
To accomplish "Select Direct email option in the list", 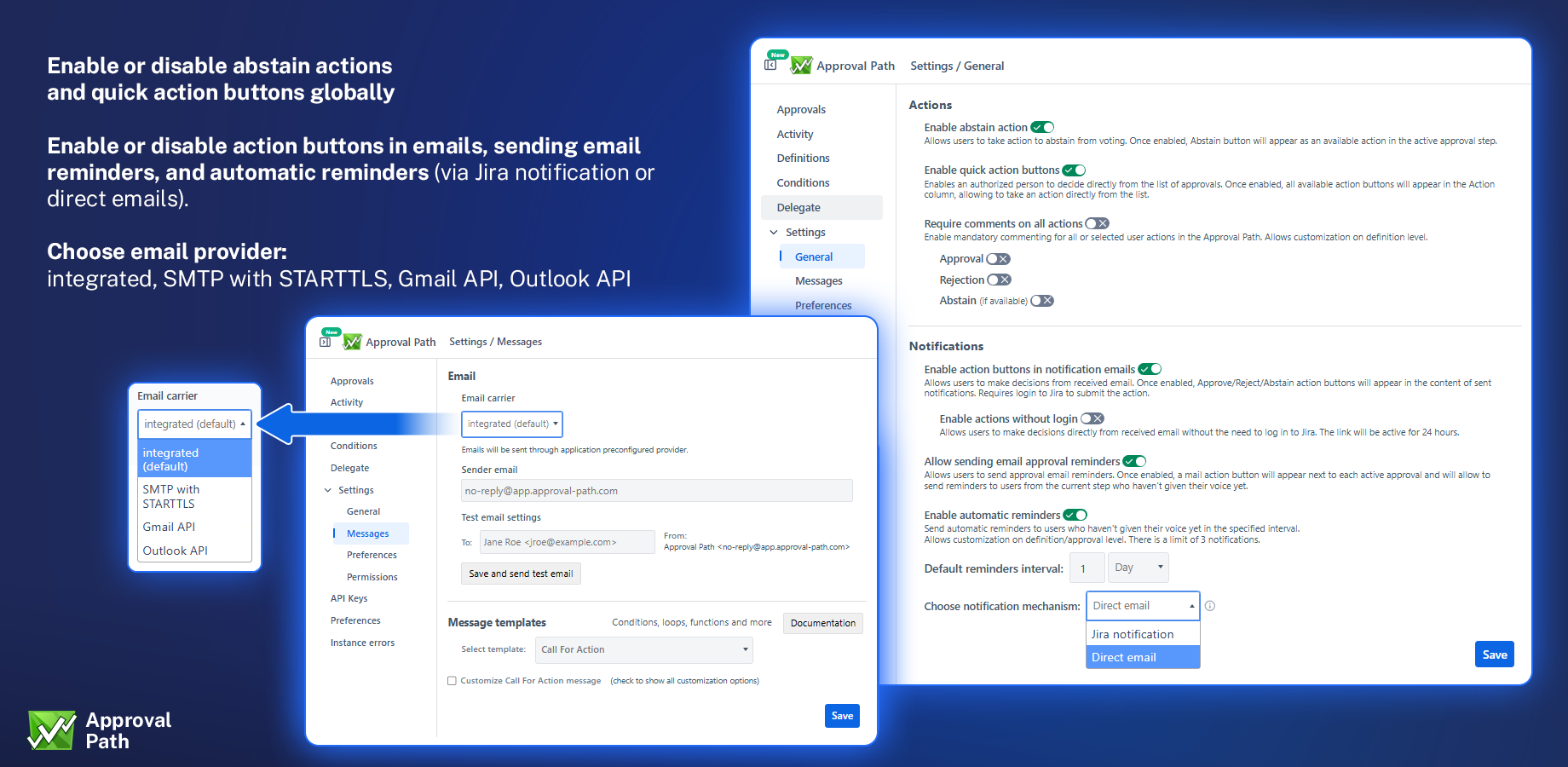I will (x=1143, y=657).
